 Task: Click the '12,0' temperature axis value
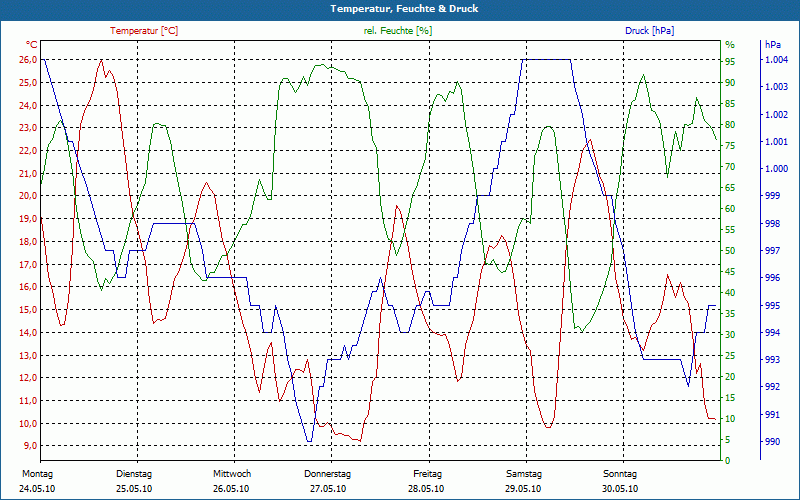(x=28, y=378)
